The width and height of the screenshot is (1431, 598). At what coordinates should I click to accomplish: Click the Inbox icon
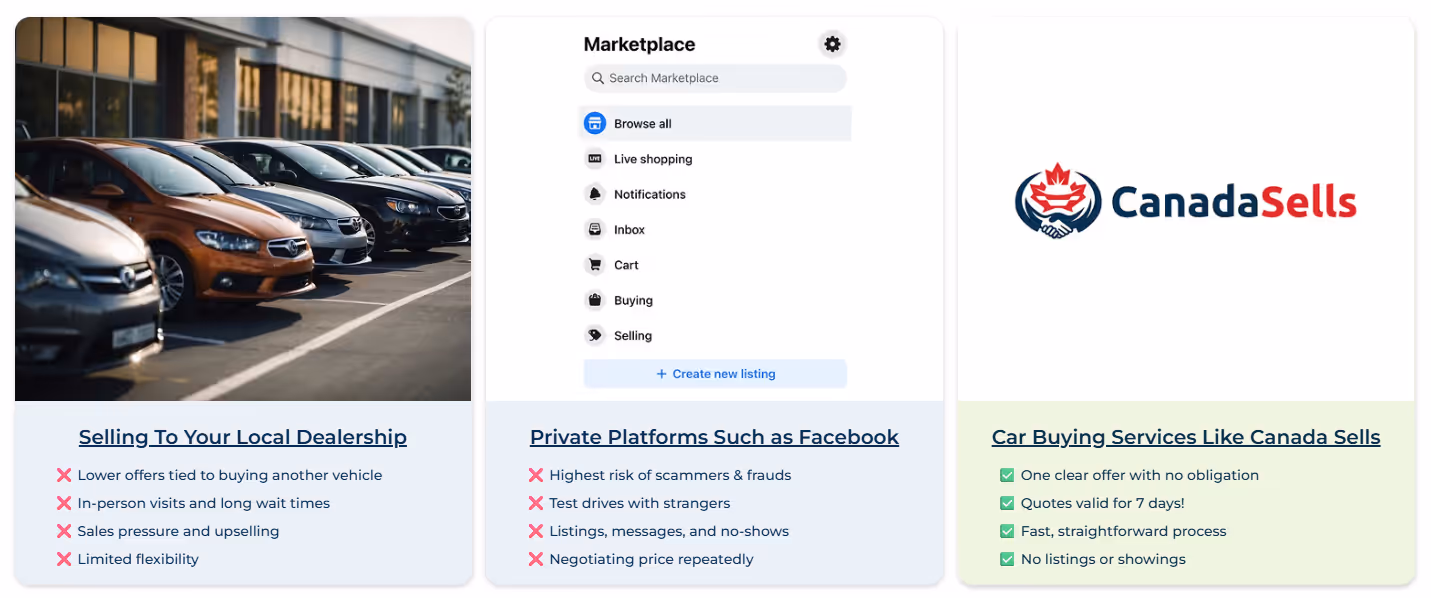tap(595, 229)
